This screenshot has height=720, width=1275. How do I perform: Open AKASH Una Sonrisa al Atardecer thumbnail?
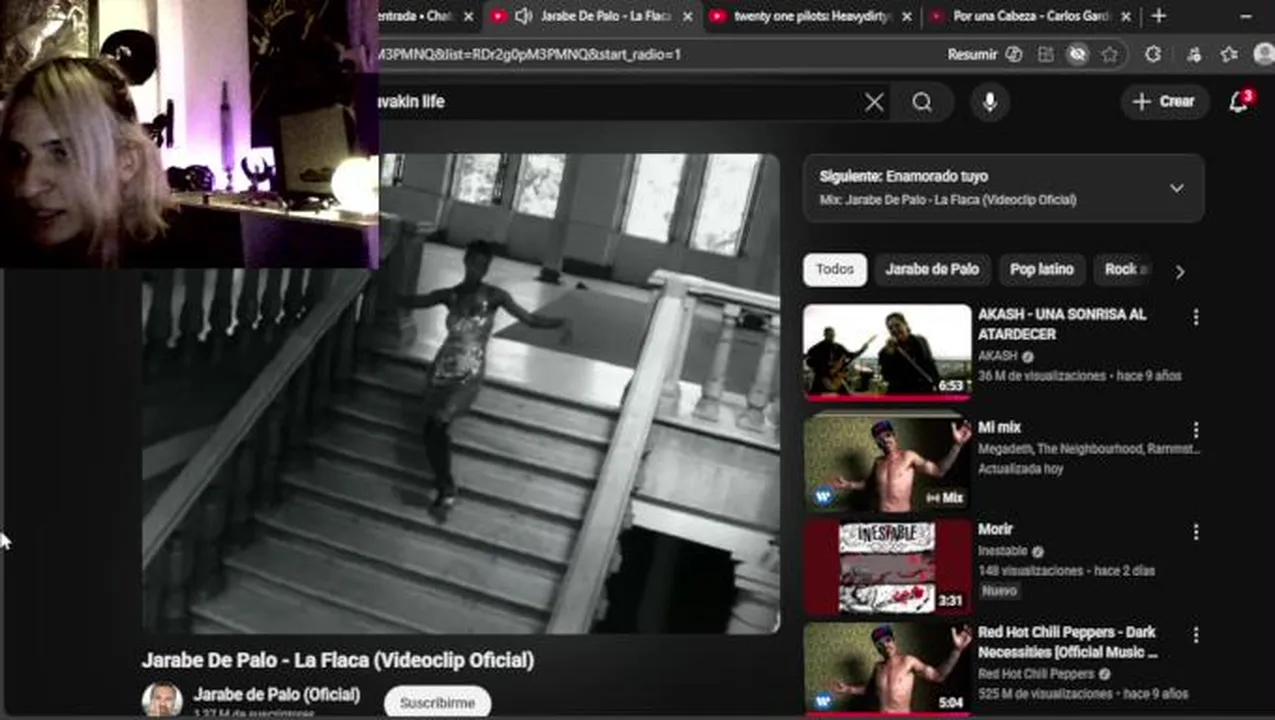point(887,351)
